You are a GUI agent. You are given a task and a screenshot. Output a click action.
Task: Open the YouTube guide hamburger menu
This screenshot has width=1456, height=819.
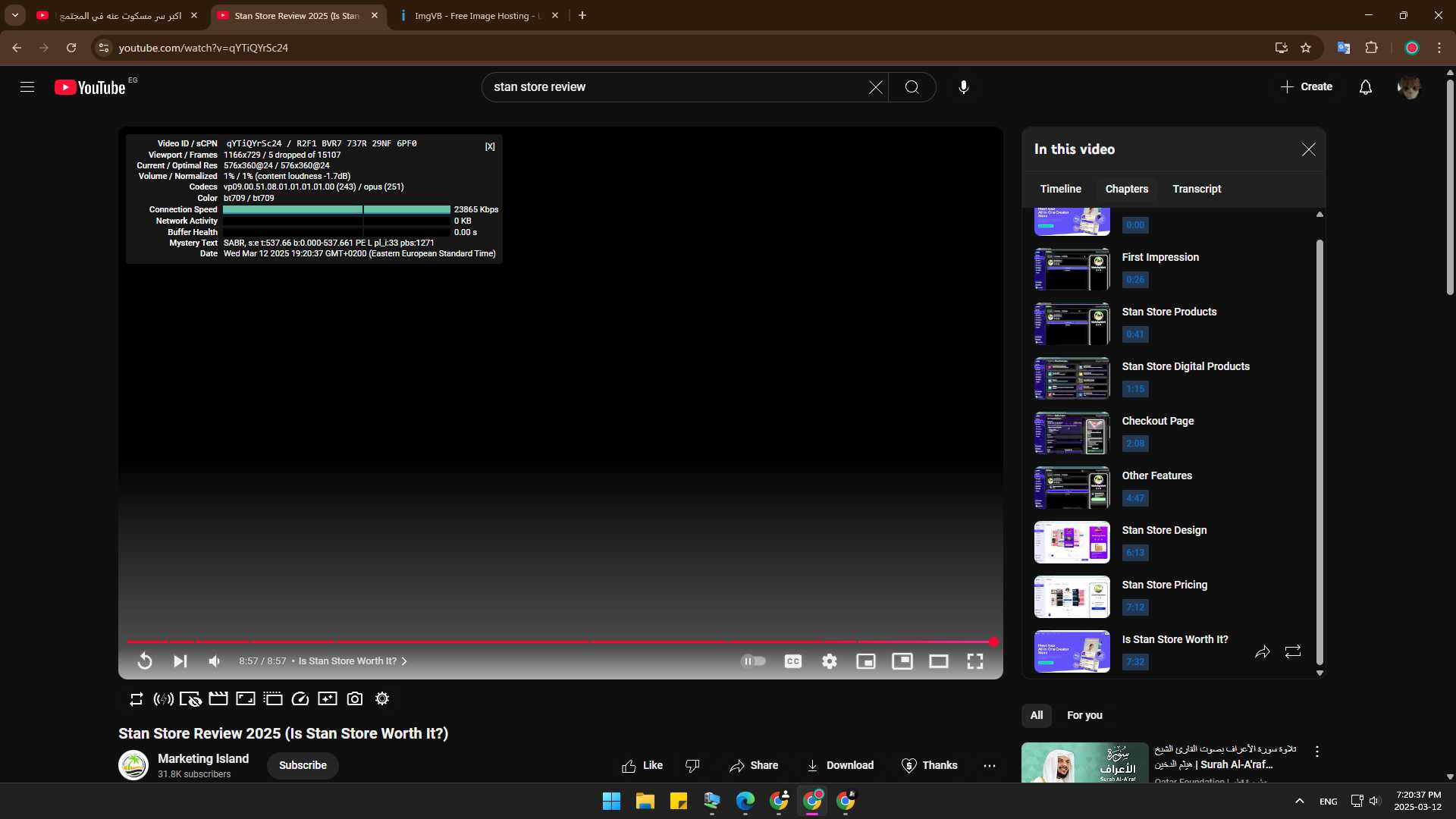[x=27, y=87]
